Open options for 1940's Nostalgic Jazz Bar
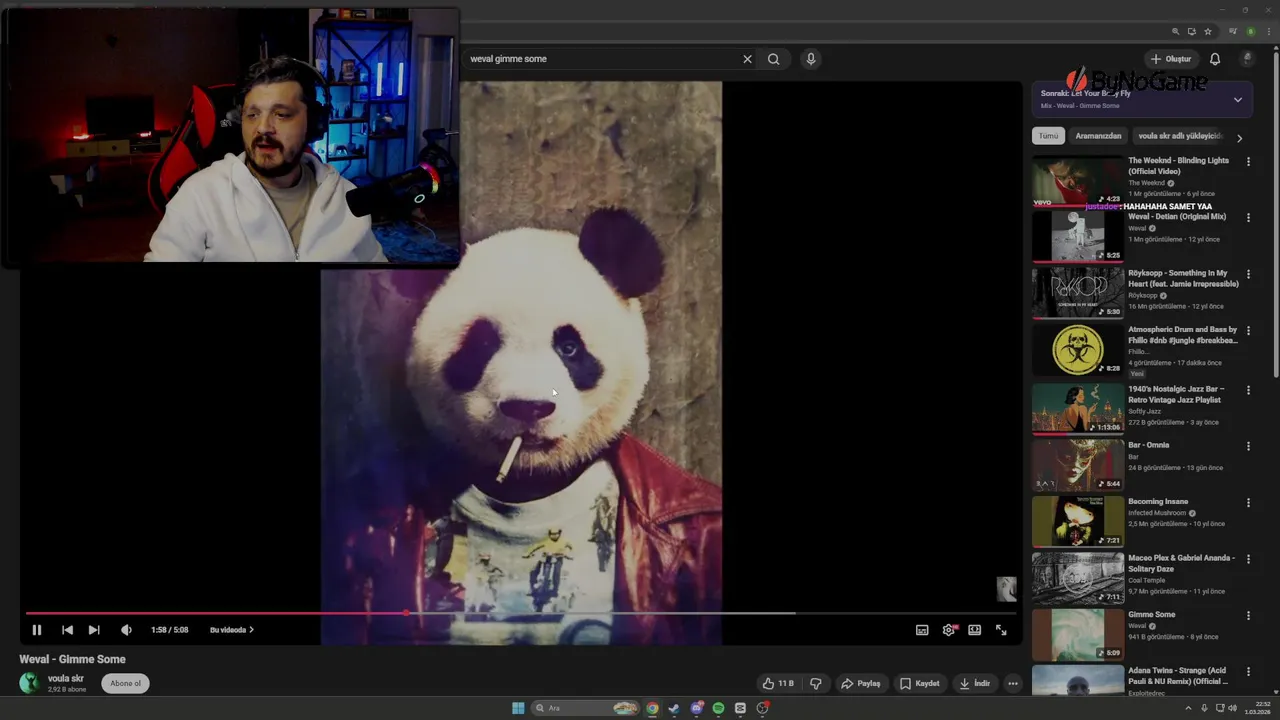 [1248, 390]
